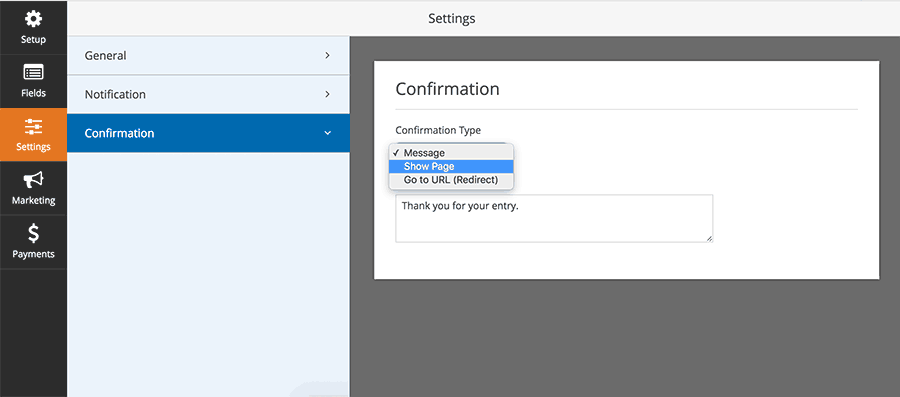900x397 pixels.
Task: Open the Payments dollar icon
Action: pyautogui.click(x=33, y=233)
